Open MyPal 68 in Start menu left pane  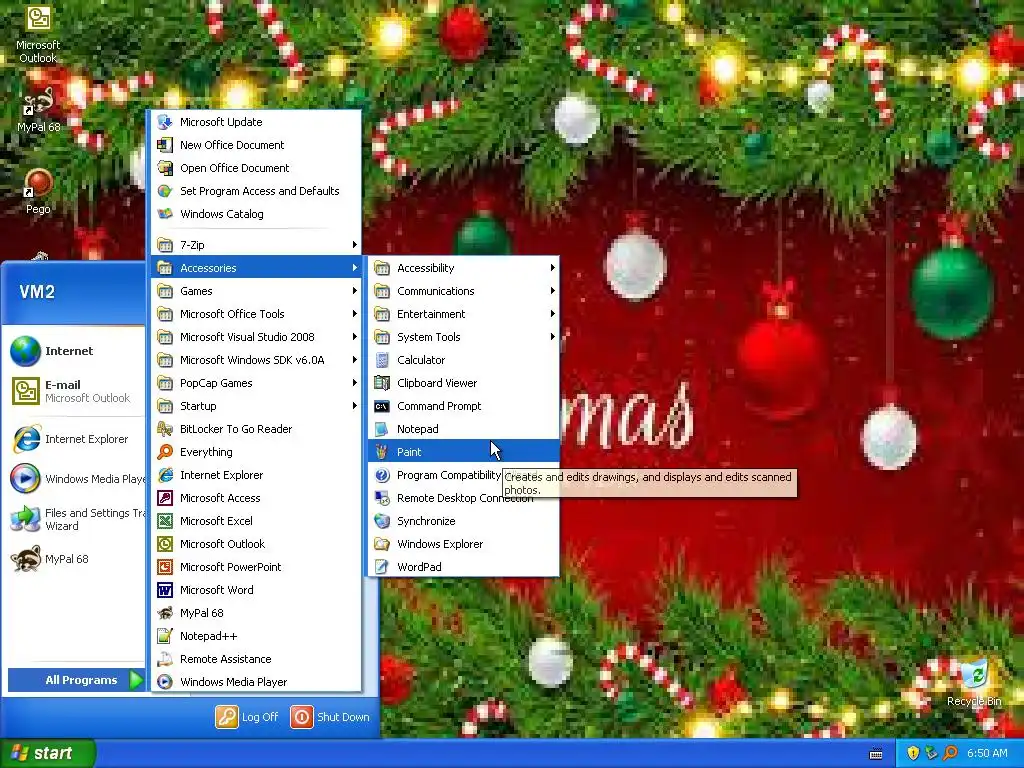pos(75,559)
